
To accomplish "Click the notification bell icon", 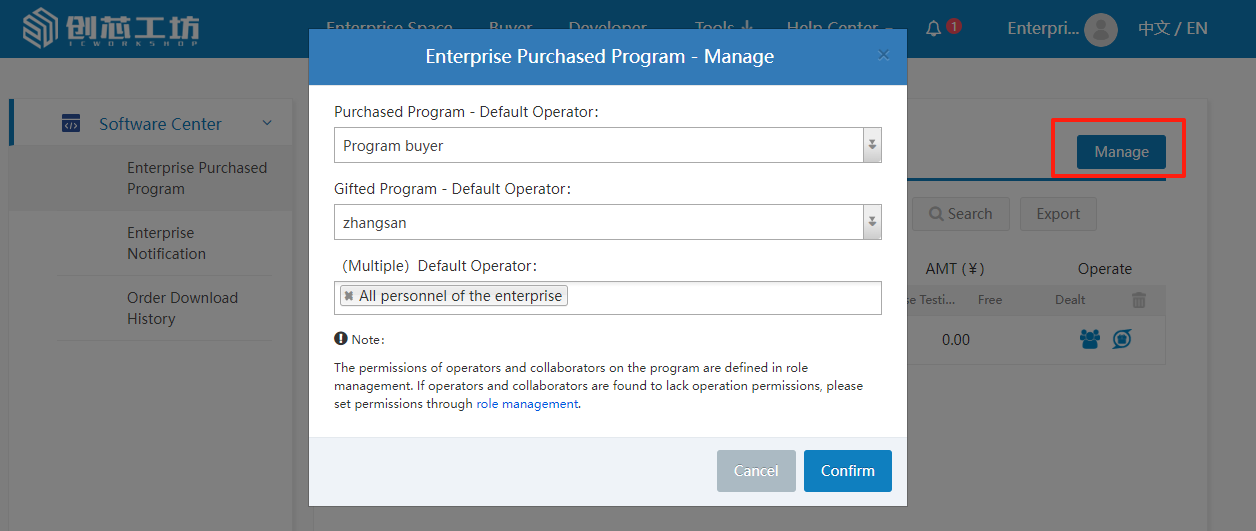I will click(x=934, y=28).
